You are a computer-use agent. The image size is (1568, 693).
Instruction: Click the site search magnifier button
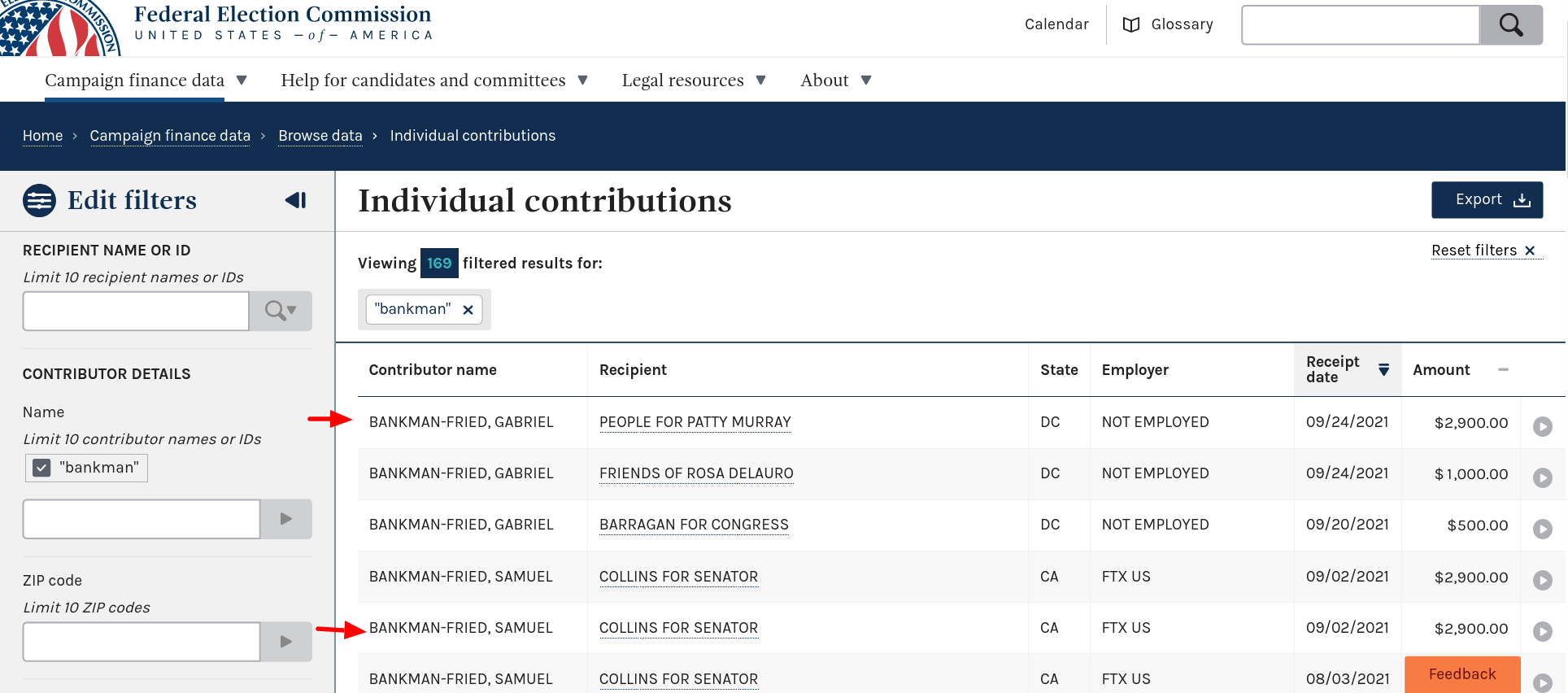point(1511,25)
